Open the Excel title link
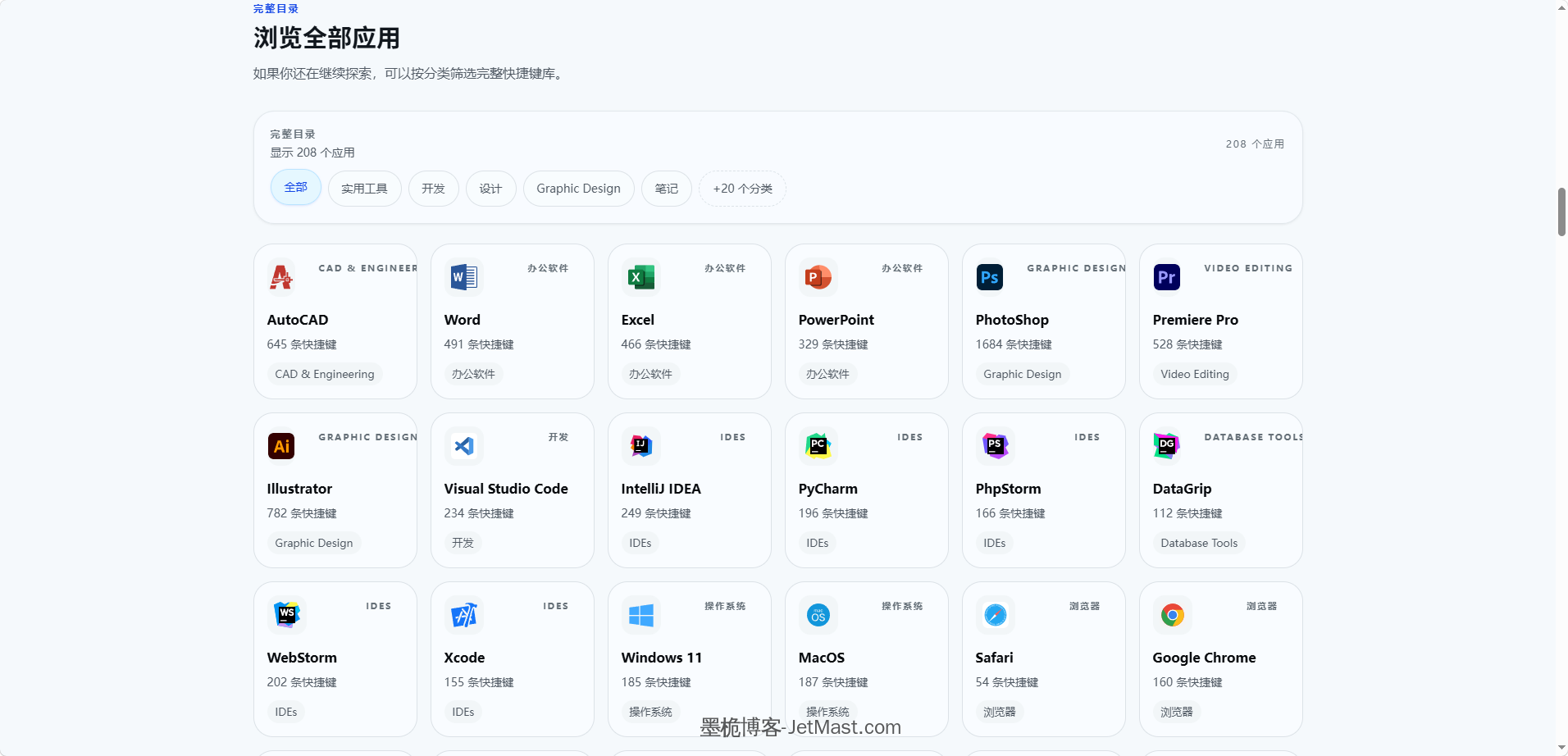Viewport: 1568px width, 756px height. click(x=638, y=320)
